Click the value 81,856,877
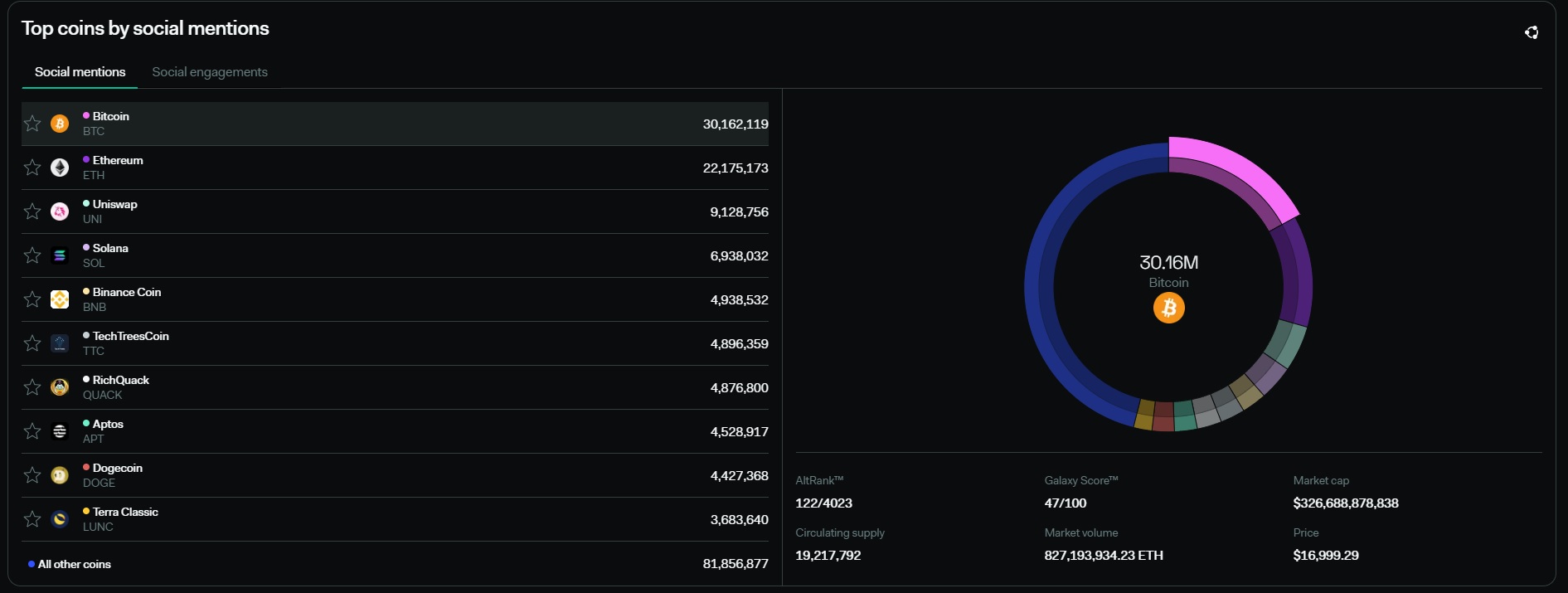This screenshot has width=1568, height=593. (x=735, y=564)
